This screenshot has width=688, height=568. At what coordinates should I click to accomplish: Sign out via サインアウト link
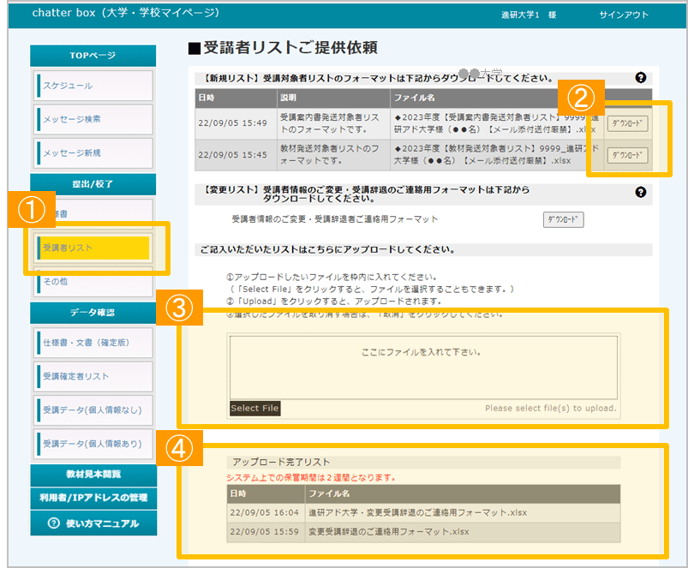pyautogui.click(x=623, y=15)
